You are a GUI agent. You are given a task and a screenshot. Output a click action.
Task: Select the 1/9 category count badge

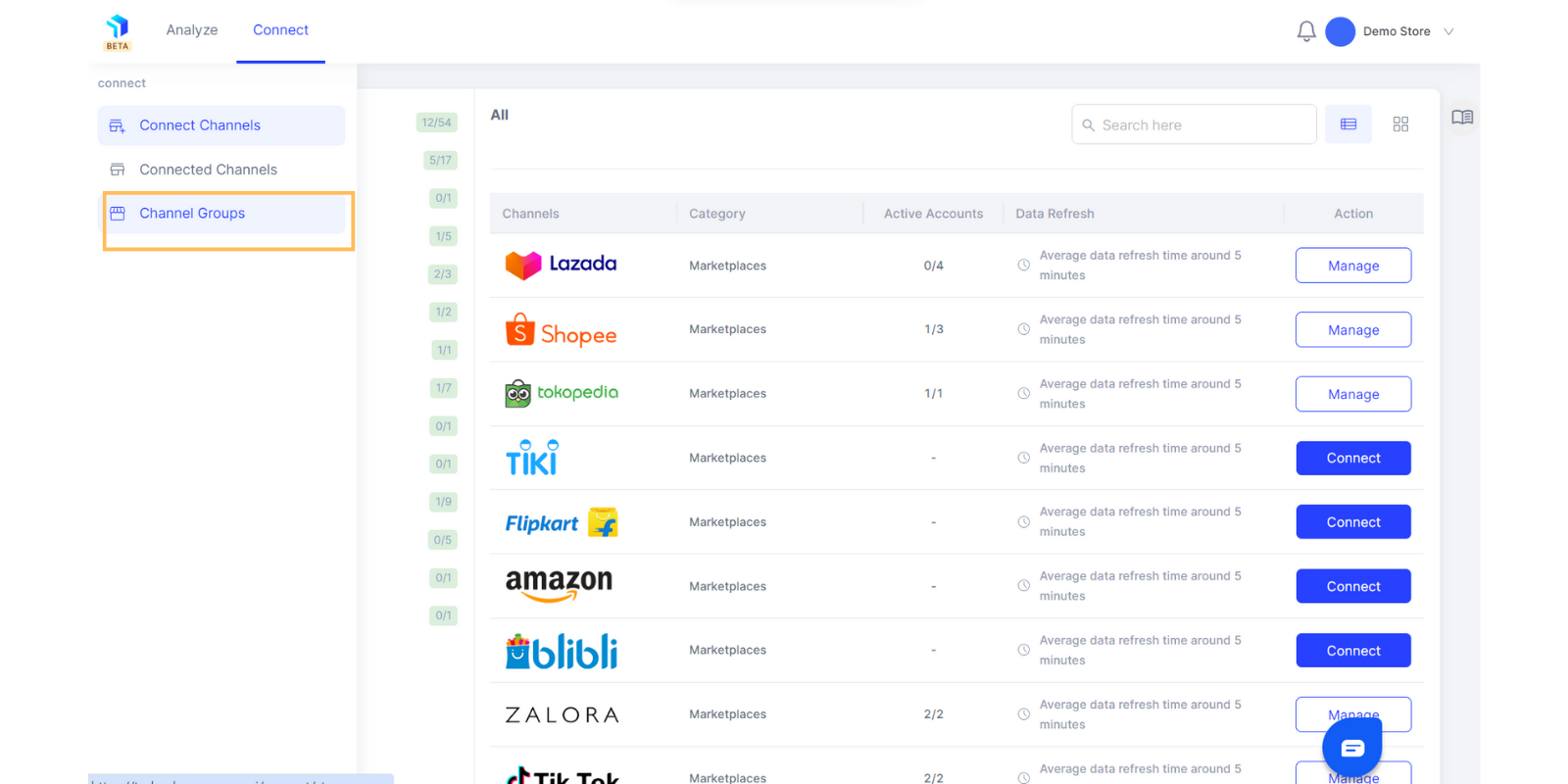(444, 502)
